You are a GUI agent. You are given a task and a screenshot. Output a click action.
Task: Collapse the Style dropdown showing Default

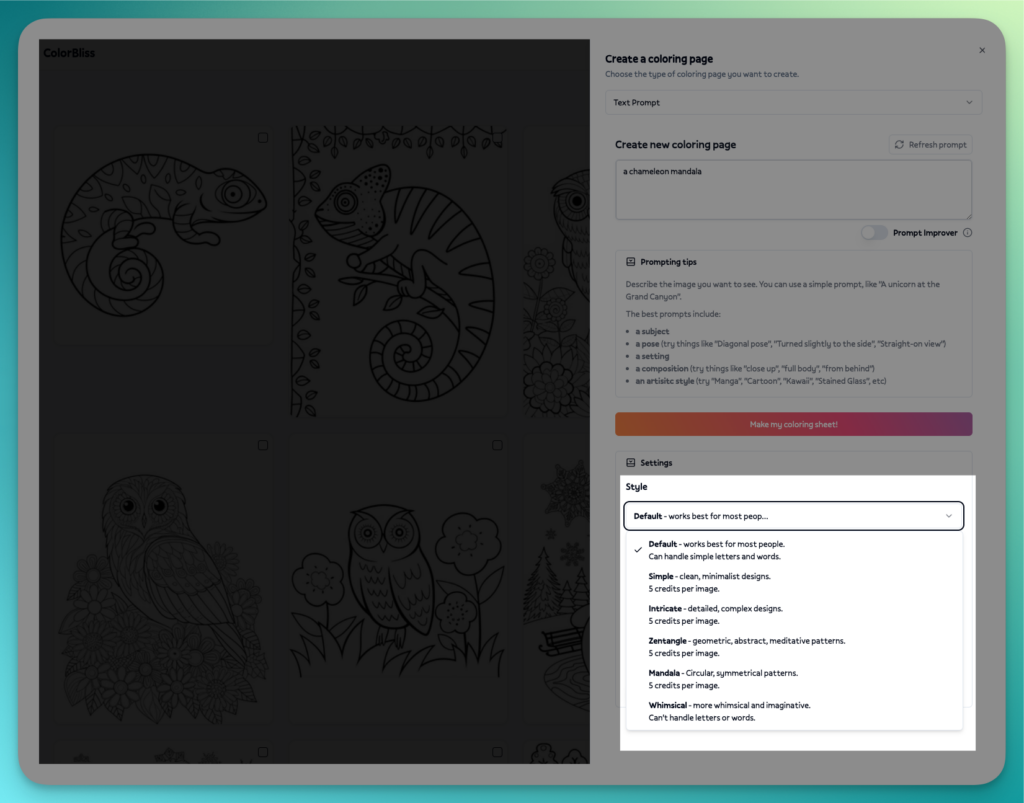pos(793,516)
